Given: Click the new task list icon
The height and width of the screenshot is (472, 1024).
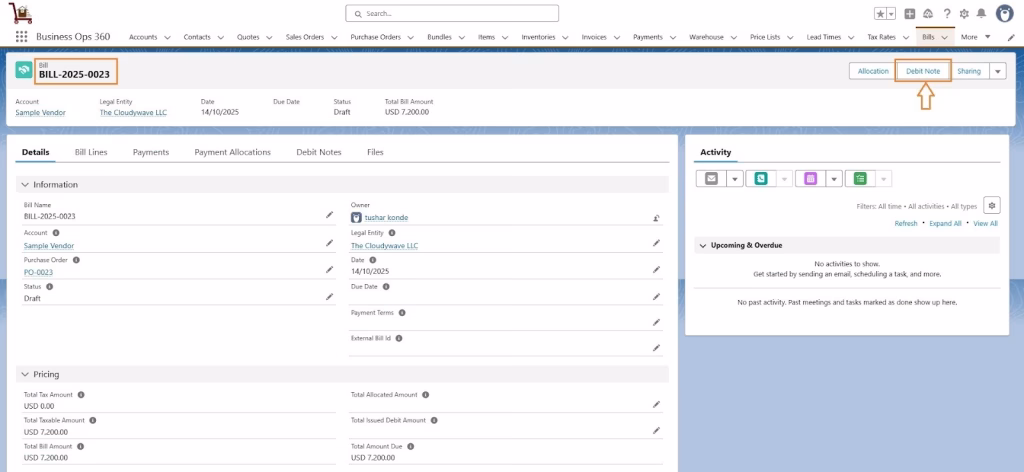Looking at the screenshot, I should (x=860, y=179).
